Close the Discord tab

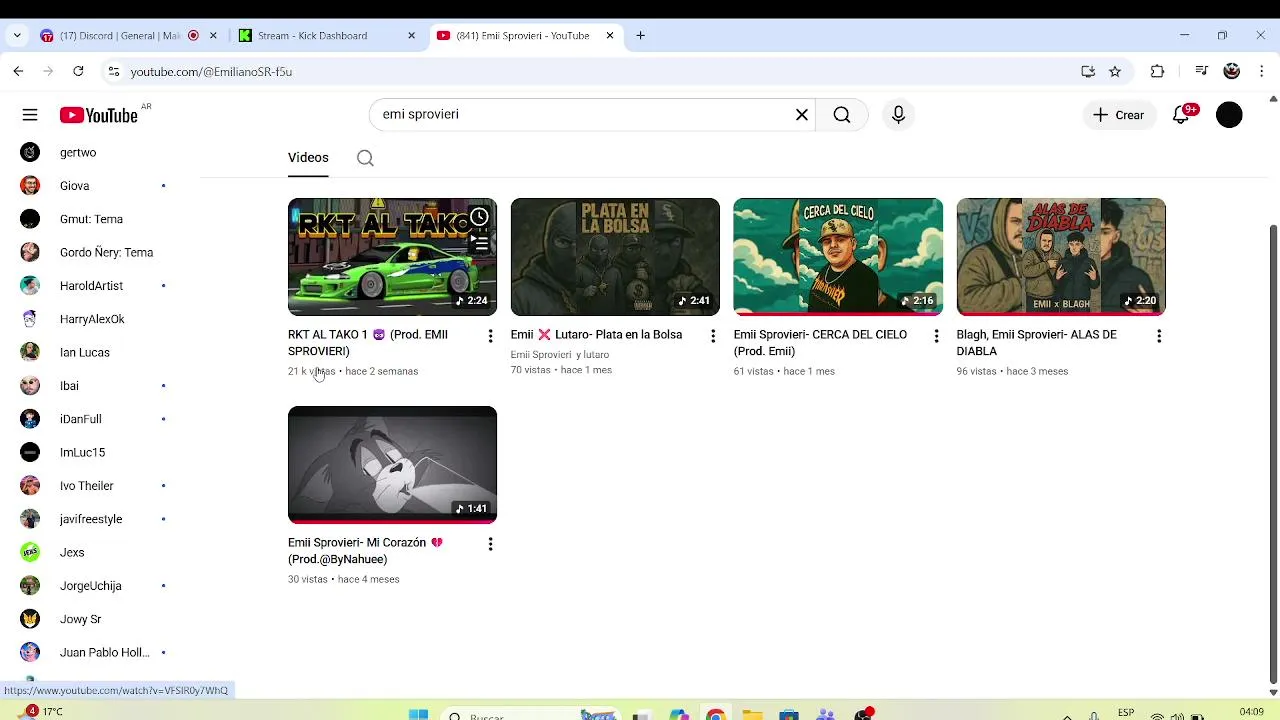(x=213, y=35)
